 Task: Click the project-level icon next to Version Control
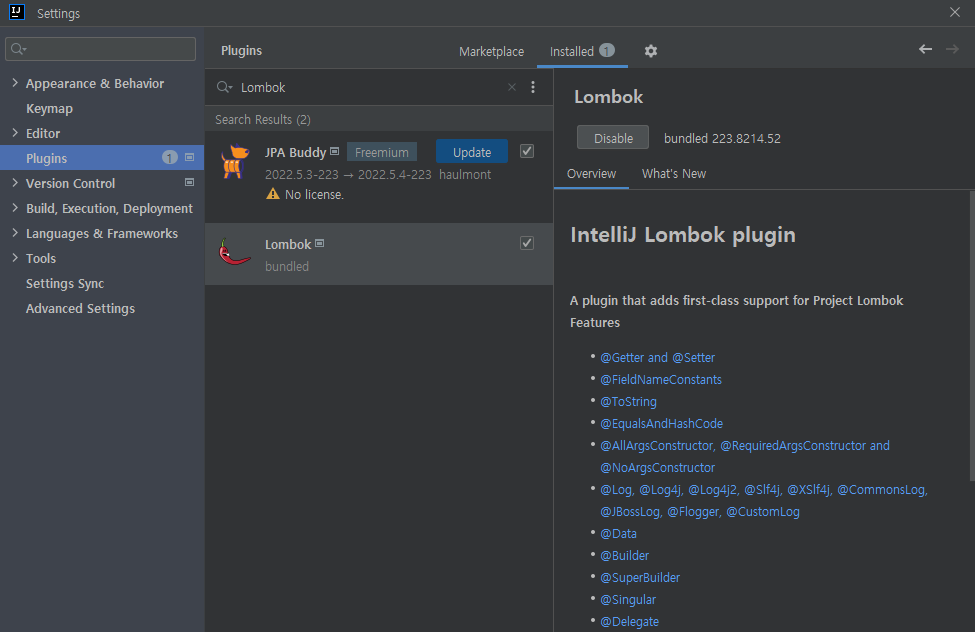pyautogui.click(x=190, y=182)
